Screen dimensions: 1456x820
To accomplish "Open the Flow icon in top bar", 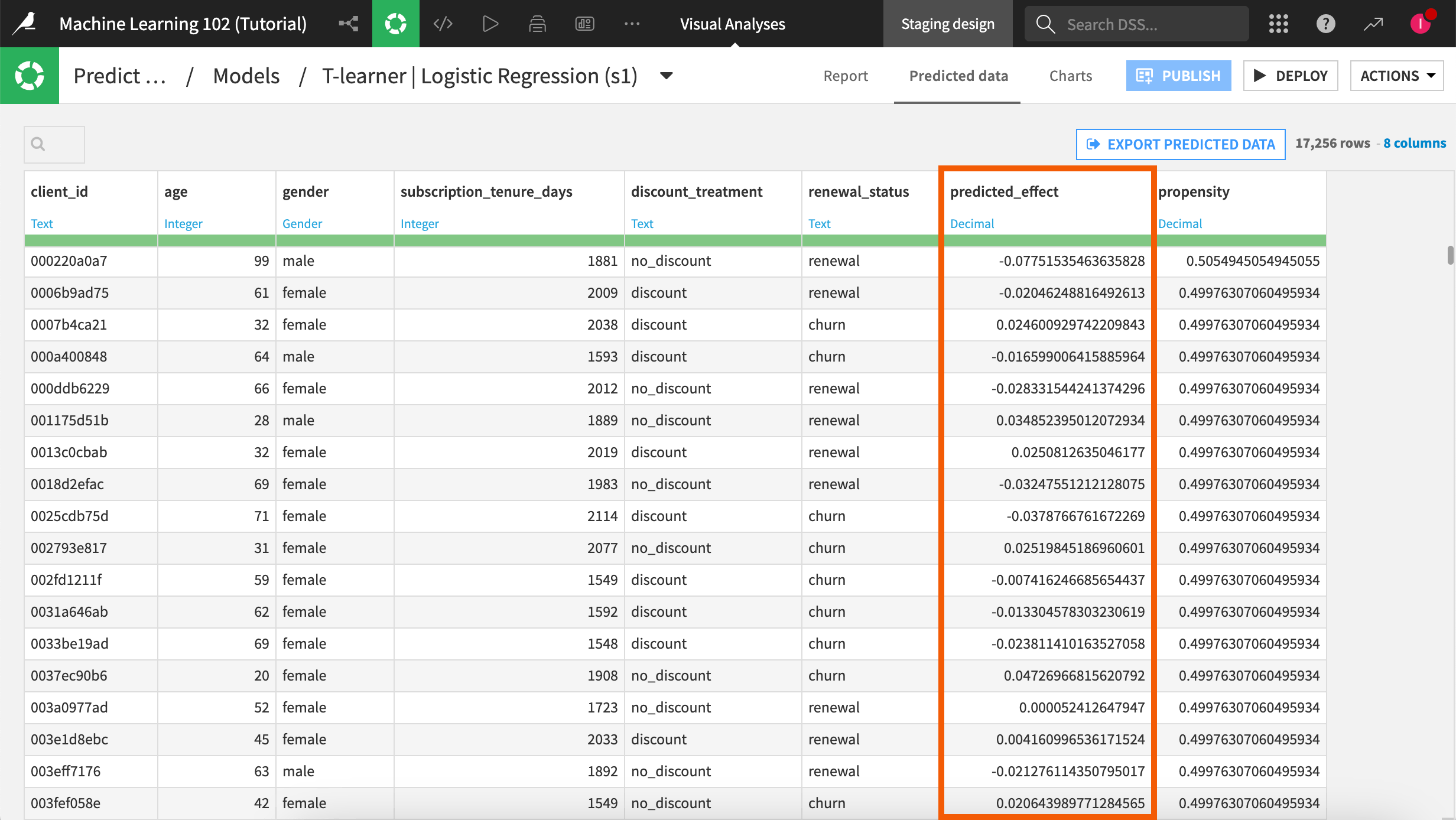I will [349, 24].
